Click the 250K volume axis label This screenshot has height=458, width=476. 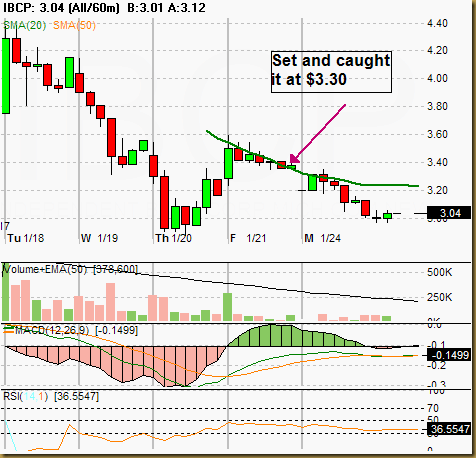440,297
